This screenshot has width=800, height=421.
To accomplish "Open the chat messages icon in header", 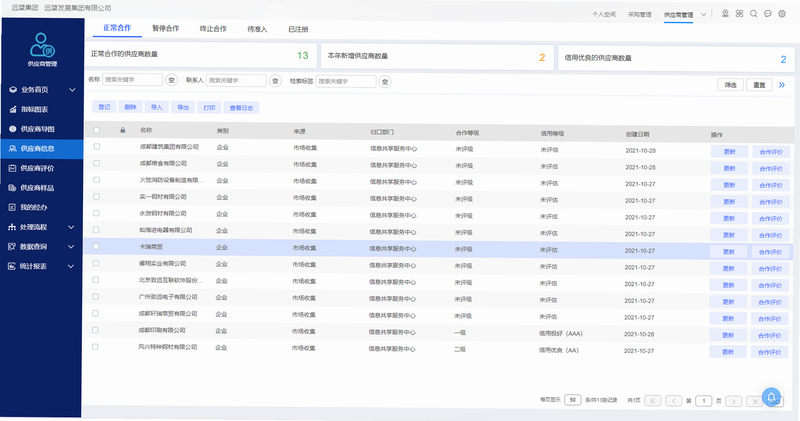I will (x=768, y=14).
